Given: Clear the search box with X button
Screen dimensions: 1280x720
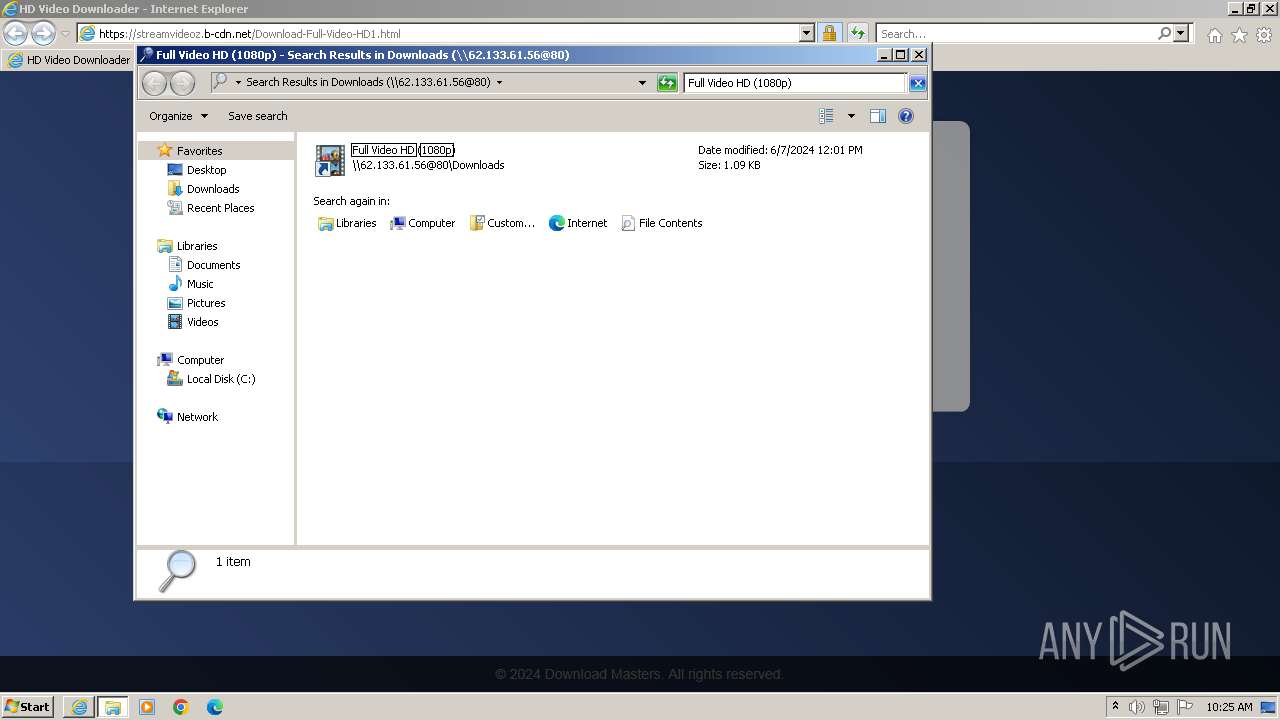Looking at the screenshot, I should coord(917,83).
